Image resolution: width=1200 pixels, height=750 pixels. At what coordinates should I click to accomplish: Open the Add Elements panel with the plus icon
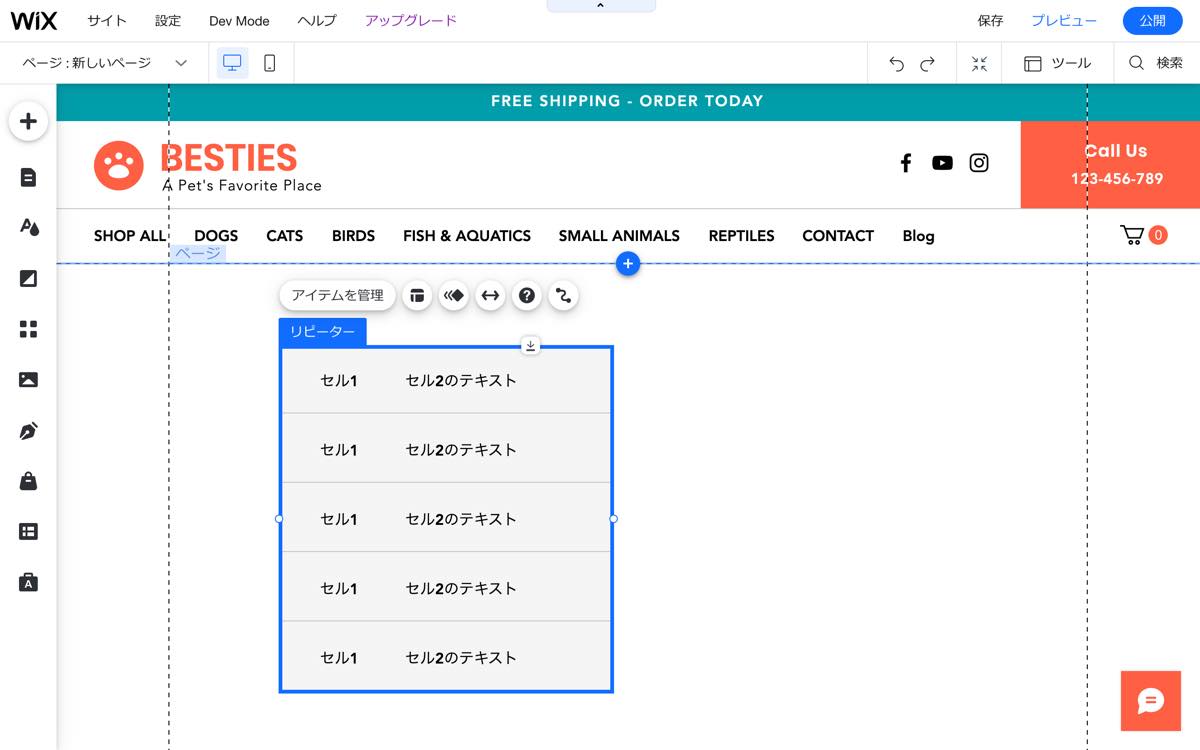coord(28,120)
